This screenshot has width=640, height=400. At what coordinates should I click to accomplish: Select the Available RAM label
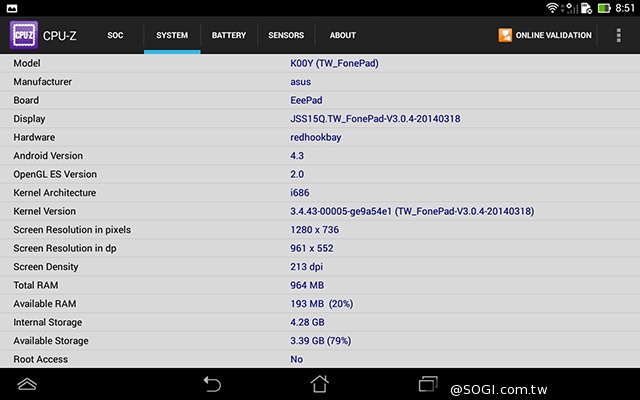pyautogui.click(x=44, y=304)
